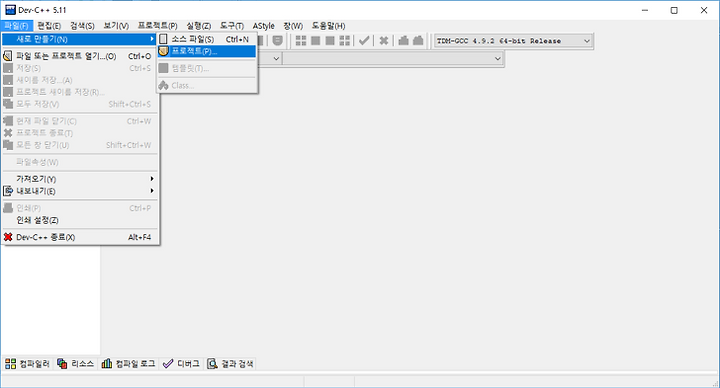This screenshot has height=388, width=720.
Task: Open the 창(W) menu
Action: click(293, 26)
